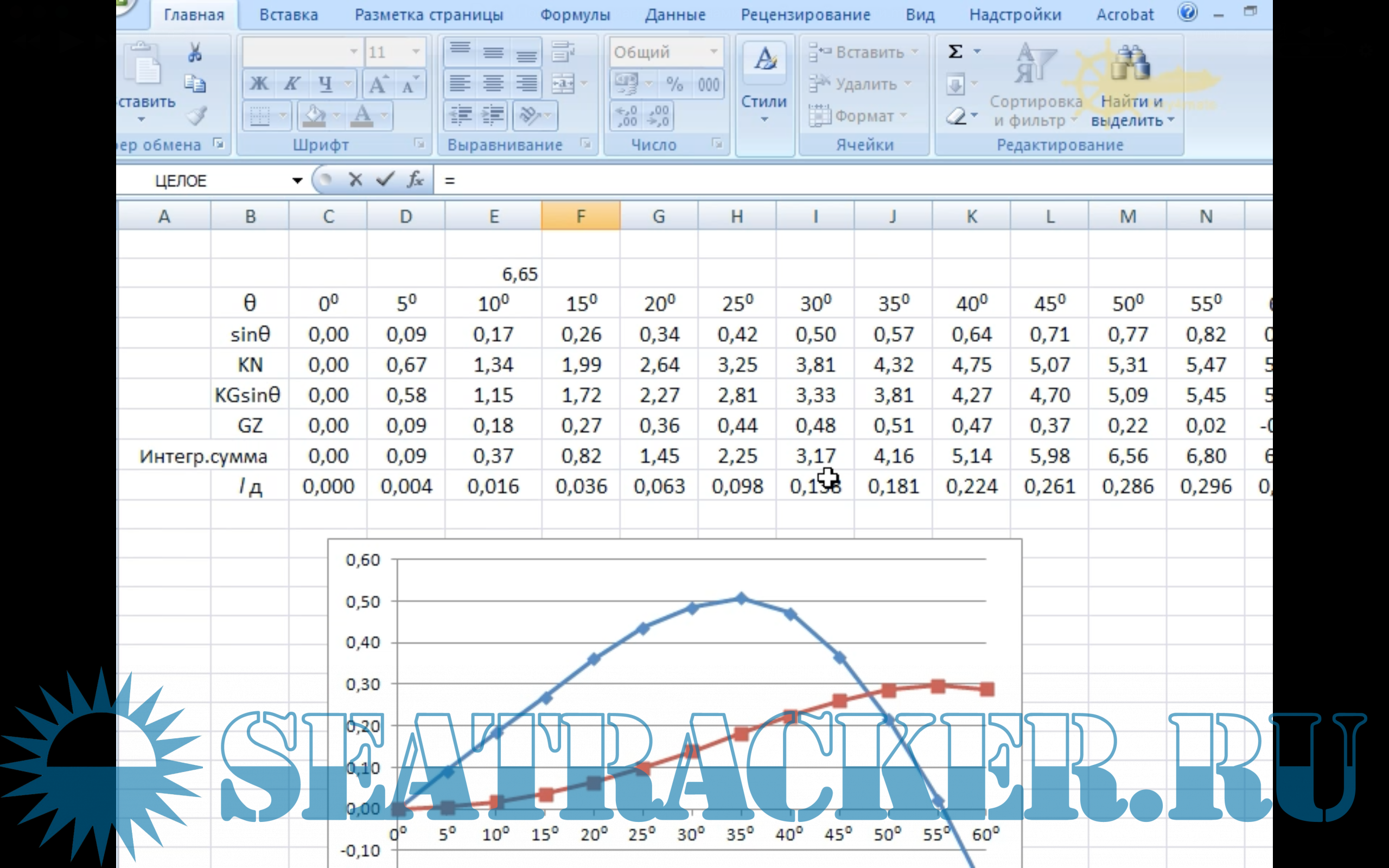
Task: Open the Вставка ribbon tab
Action: (288, 15)
